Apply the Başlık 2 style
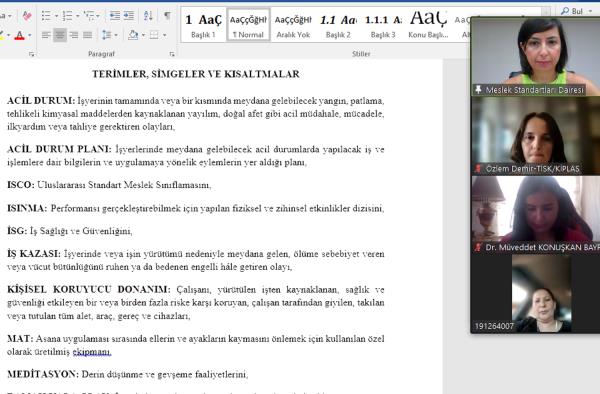The height and width of the screenshot is (394, 600). (x=338, y=25)
